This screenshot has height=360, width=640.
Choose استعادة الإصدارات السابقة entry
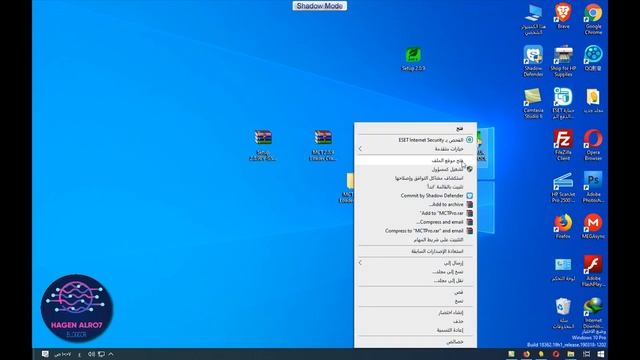416,251
